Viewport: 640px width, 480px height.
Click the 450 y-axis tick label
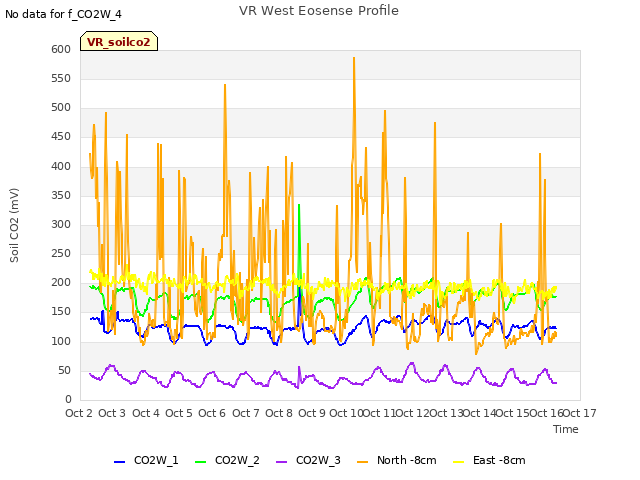coord(61,137)
